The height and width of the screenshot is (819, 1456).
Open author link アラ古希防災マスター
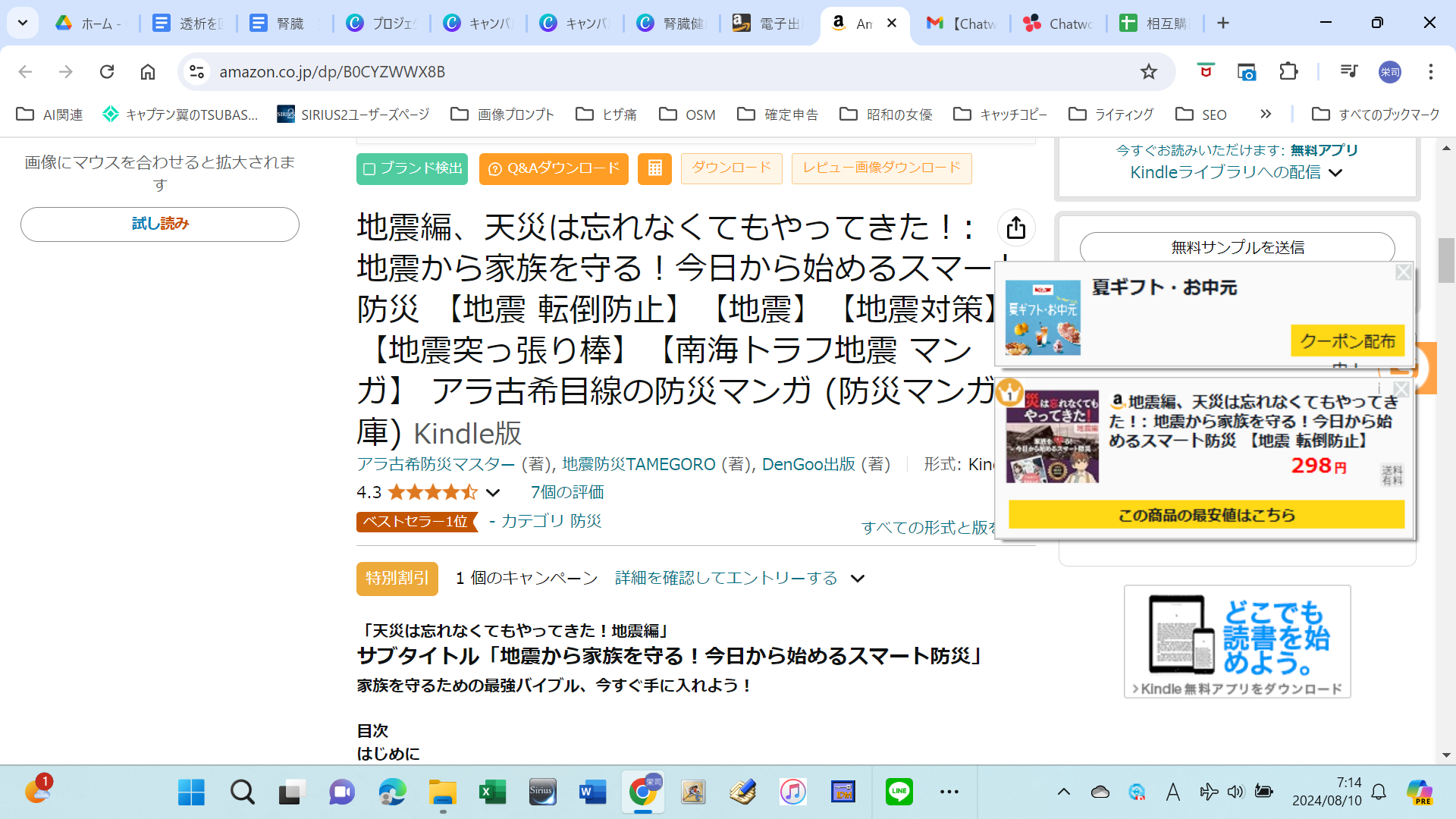tap(436, 464)
